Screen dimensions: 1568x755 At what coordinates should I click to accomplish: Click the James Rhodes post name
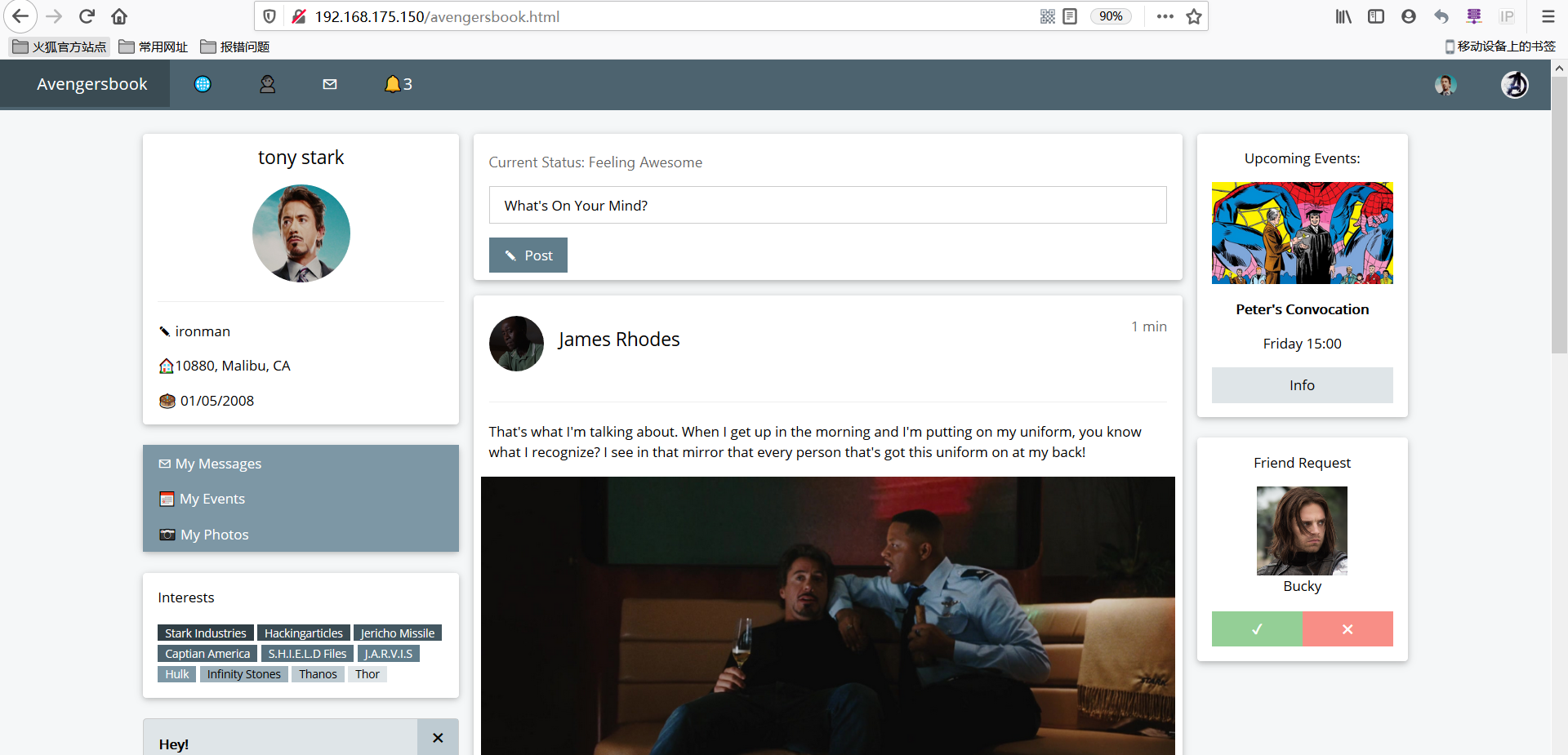619,340
